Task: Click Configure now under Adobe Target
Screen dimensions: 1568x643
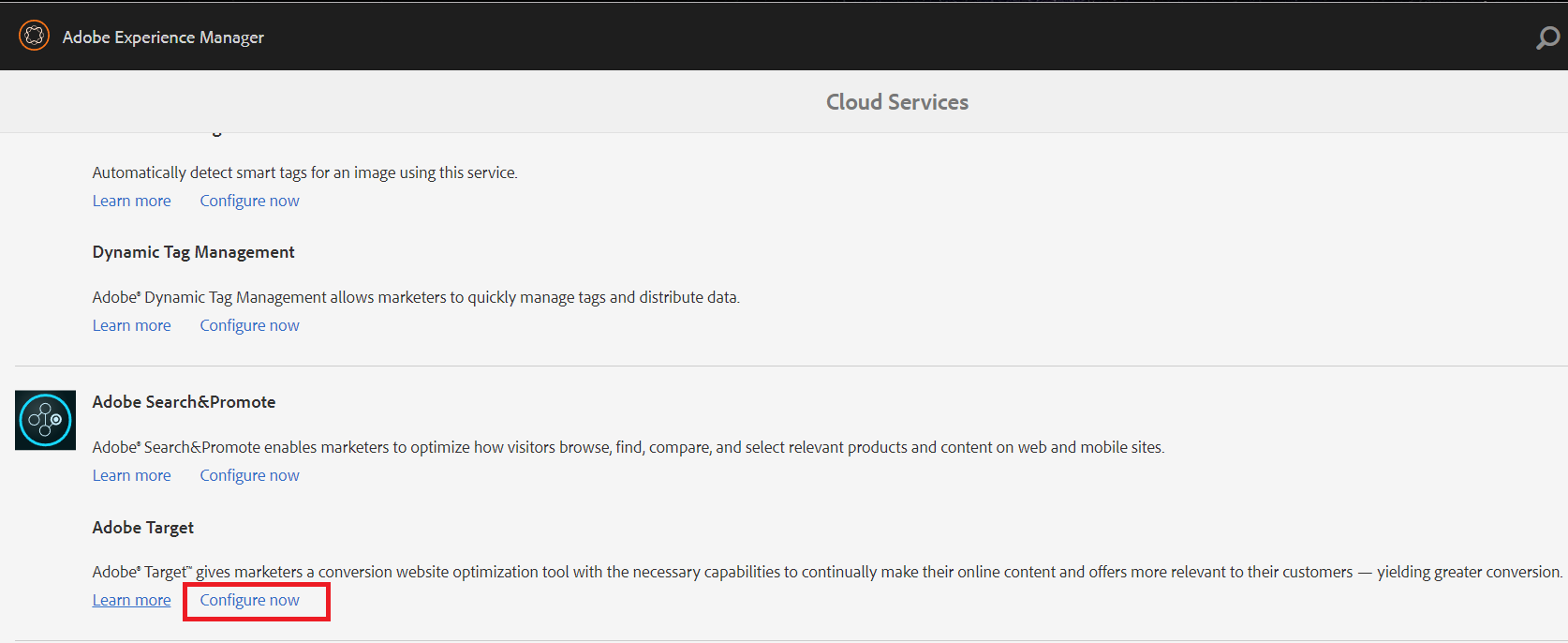Action: point(249,600)
